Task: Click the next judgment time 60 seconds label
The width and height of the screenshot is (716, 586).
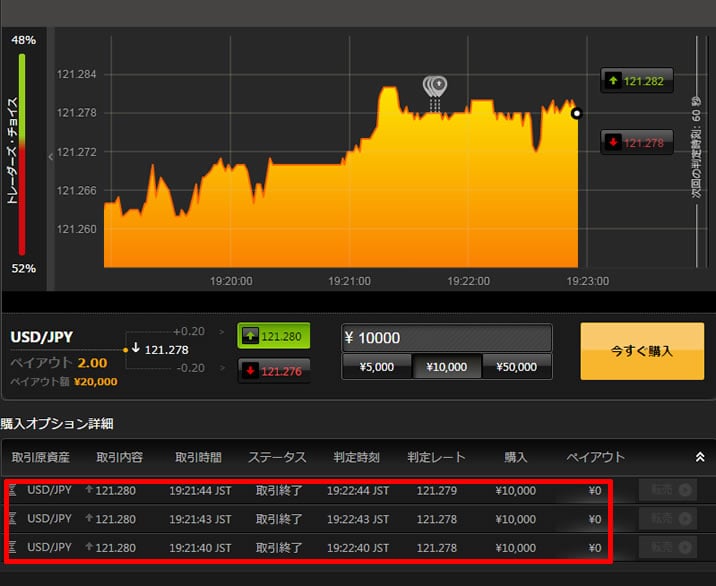Action: tap(696, 147)
